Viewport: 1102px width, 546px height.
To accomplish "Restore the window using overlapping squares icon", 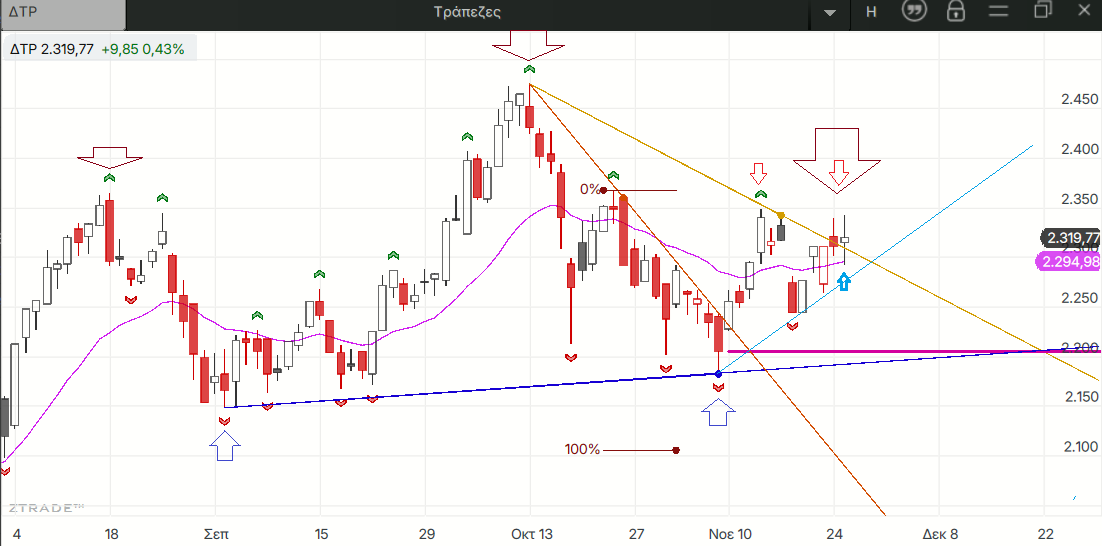I will pos(1044,12).
